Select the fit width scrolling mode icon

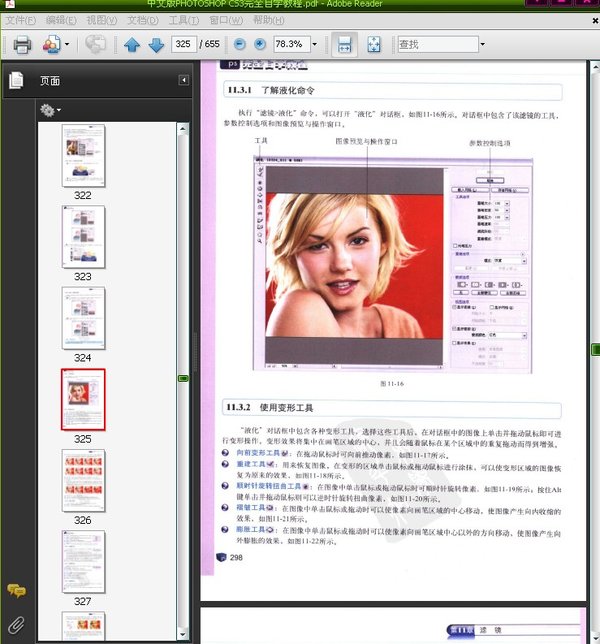pos(344,44)
